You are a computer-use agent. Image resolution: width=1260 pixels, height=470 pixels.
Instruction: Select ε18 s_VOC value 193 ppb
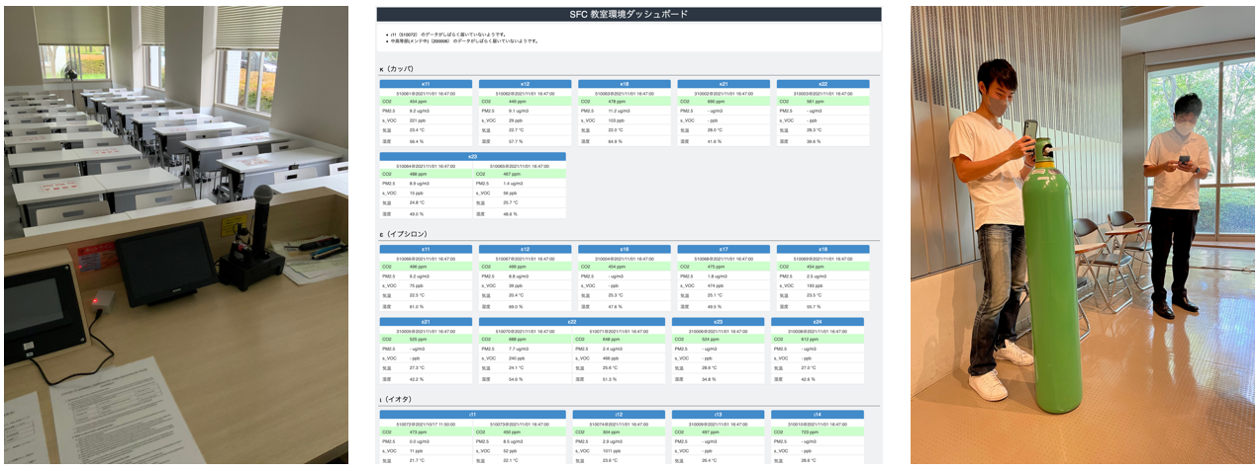tap(817, 286)
